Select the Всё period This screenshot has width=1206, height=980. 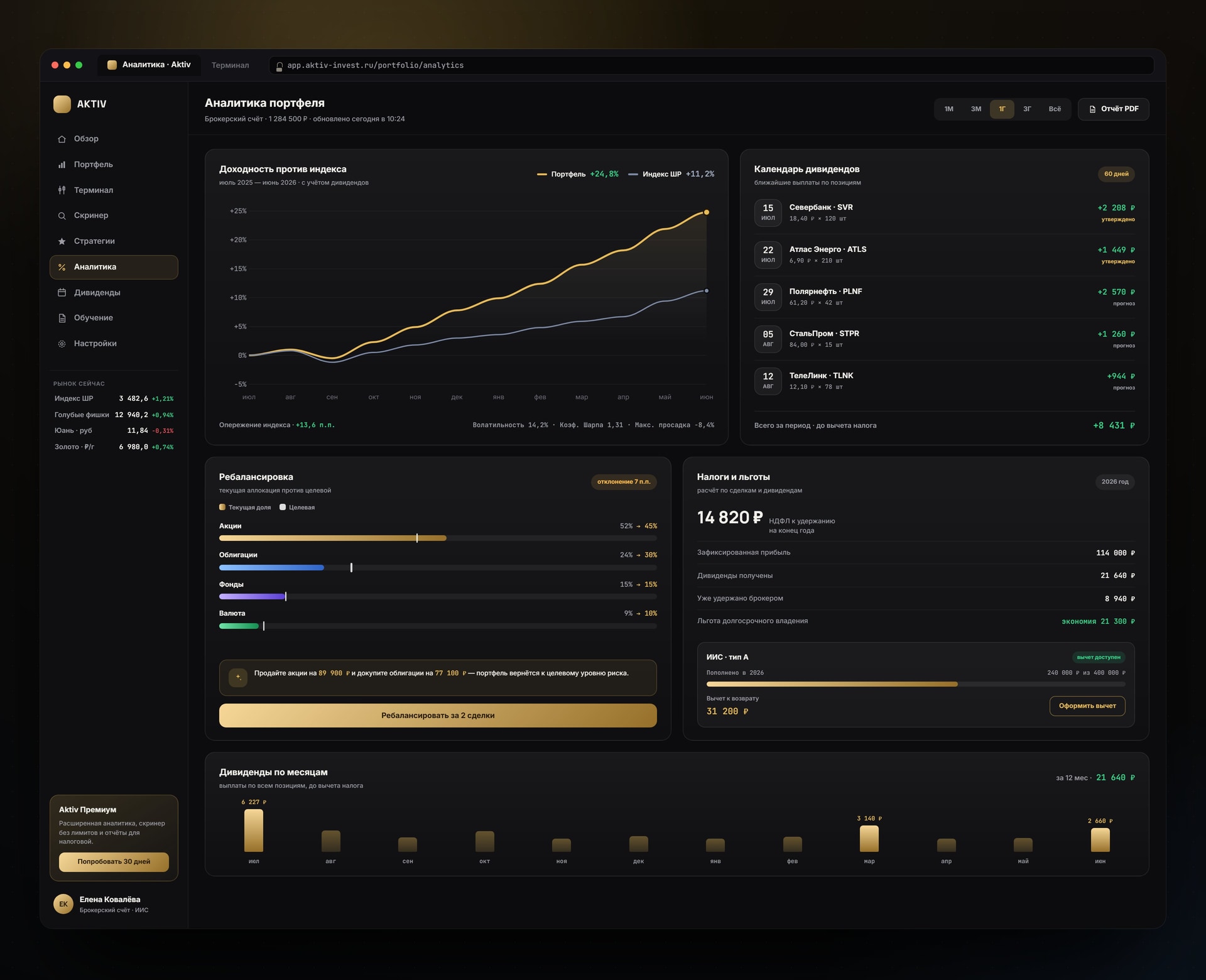[1055, 109]
